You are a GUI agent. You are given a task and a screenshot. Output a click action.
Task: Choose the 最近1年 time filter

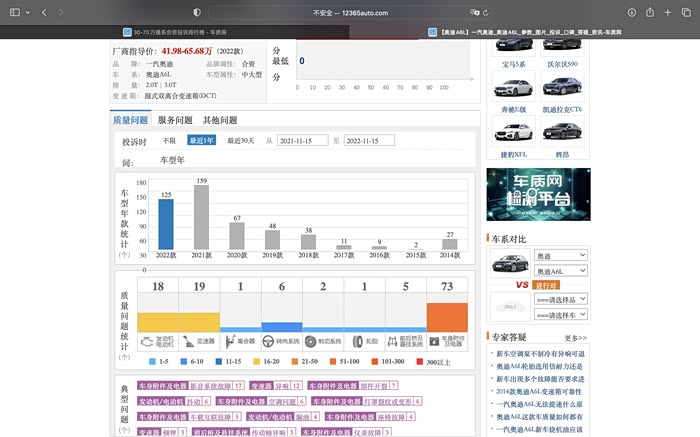(x=201, y=141)
